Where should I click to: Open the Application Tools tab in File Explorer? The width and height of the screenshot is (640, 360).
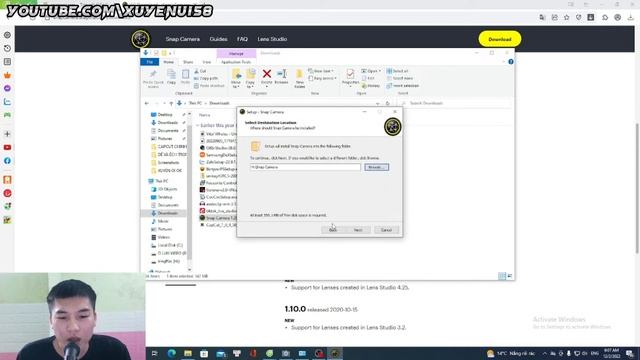click(x=236, y=62)
